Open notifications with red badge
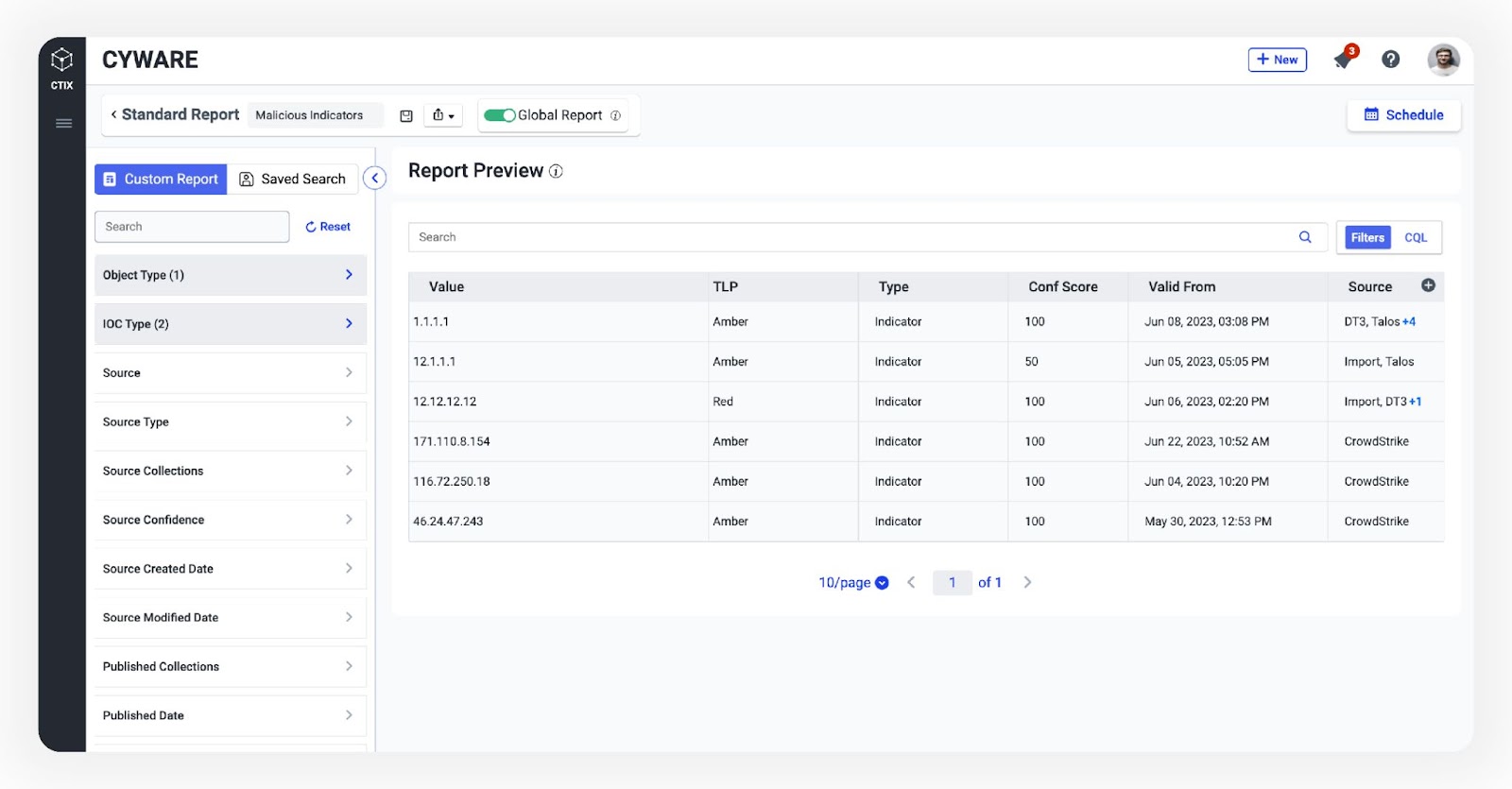The height and width of the screenshot is (789, 1512). click(1344, 59)
